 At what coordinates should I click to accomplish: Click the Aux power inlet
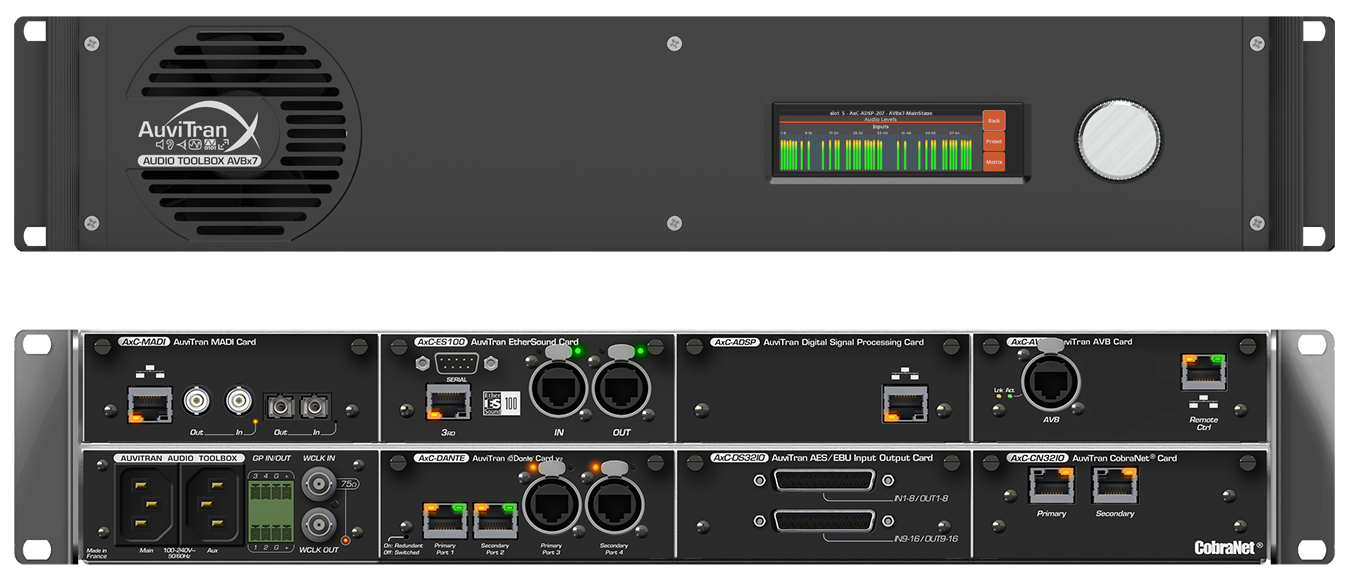coord(211,504)
